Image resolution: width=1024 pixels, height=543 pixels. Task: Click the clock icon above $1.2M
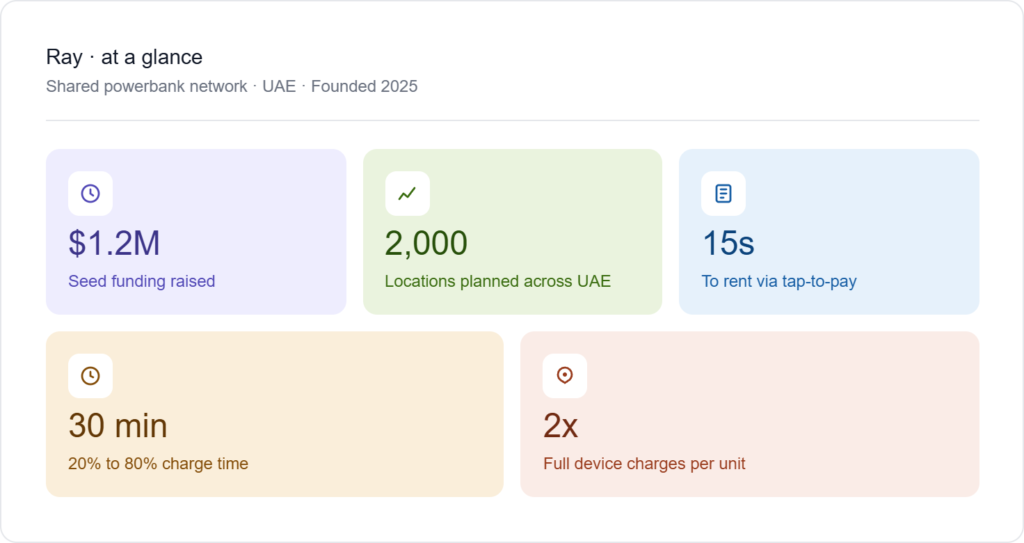click(90, 194)
